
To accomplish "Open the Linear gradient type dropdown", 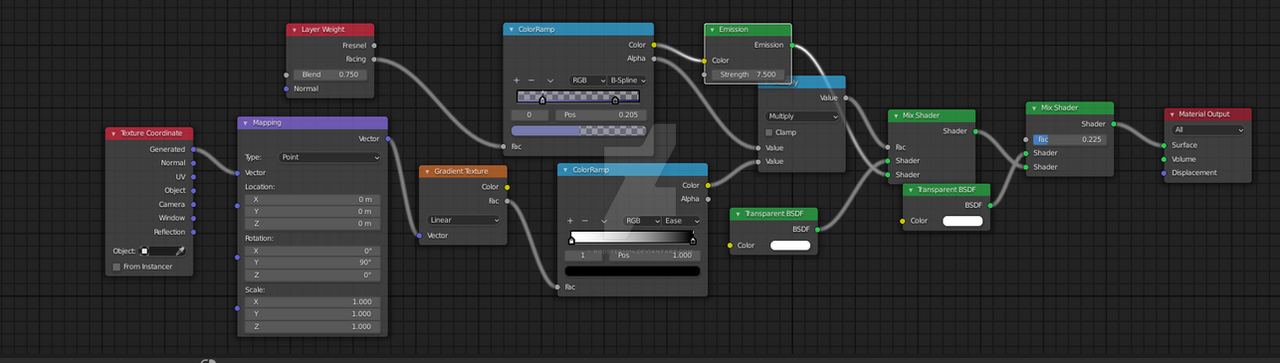I will [x=464, y=220].
